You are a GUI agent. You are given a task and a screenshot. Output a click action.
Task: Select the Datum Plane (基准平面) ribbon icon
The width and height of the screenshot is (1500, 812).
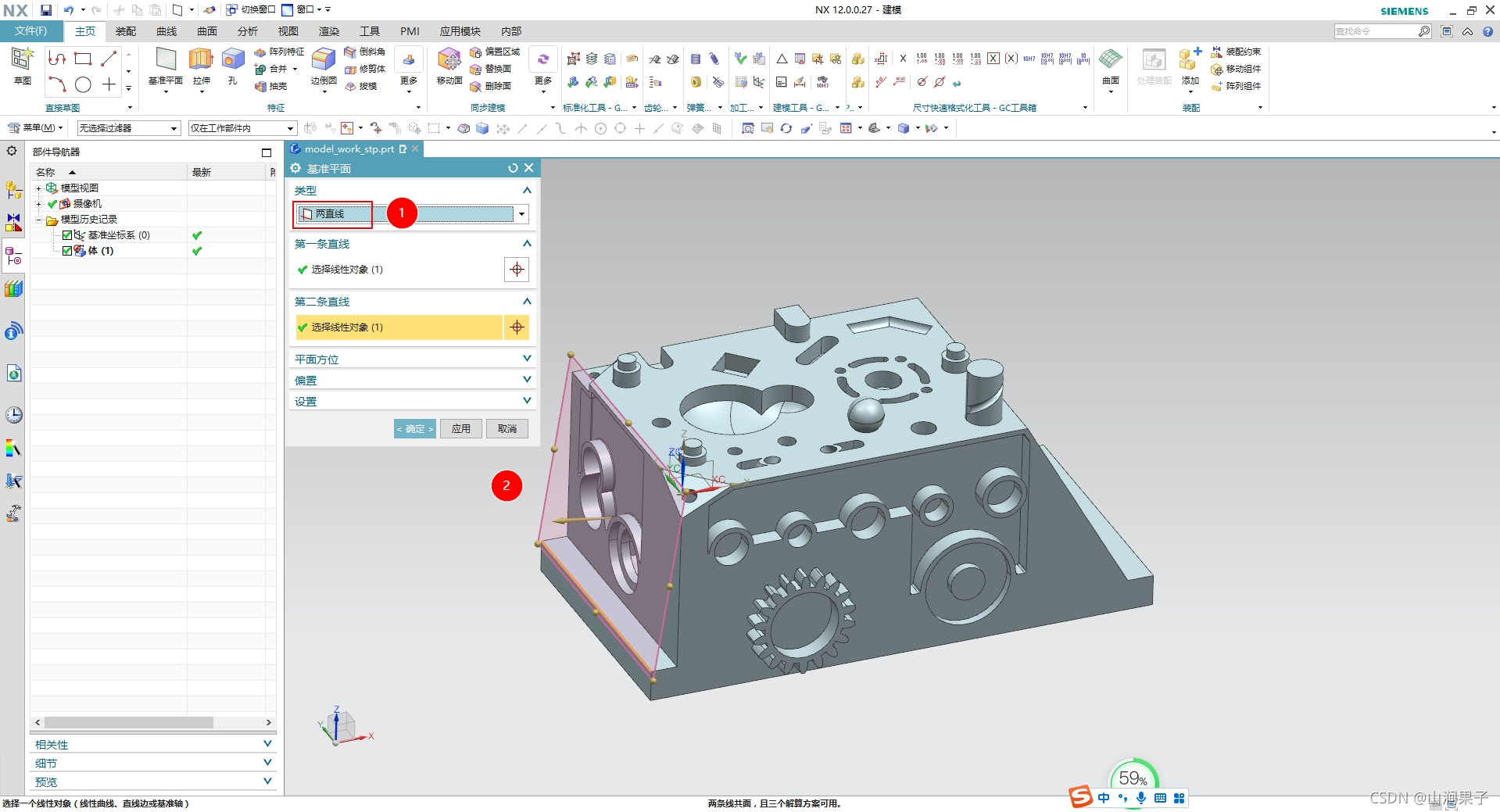[166, 59]
